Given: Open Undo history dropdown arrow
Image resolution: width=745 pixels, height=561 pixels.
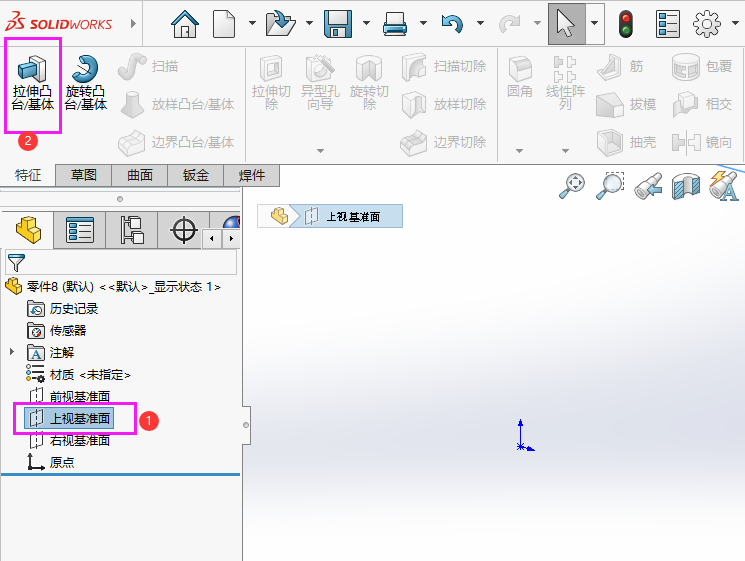Looking at the screenshot, I should click(480, 23).
